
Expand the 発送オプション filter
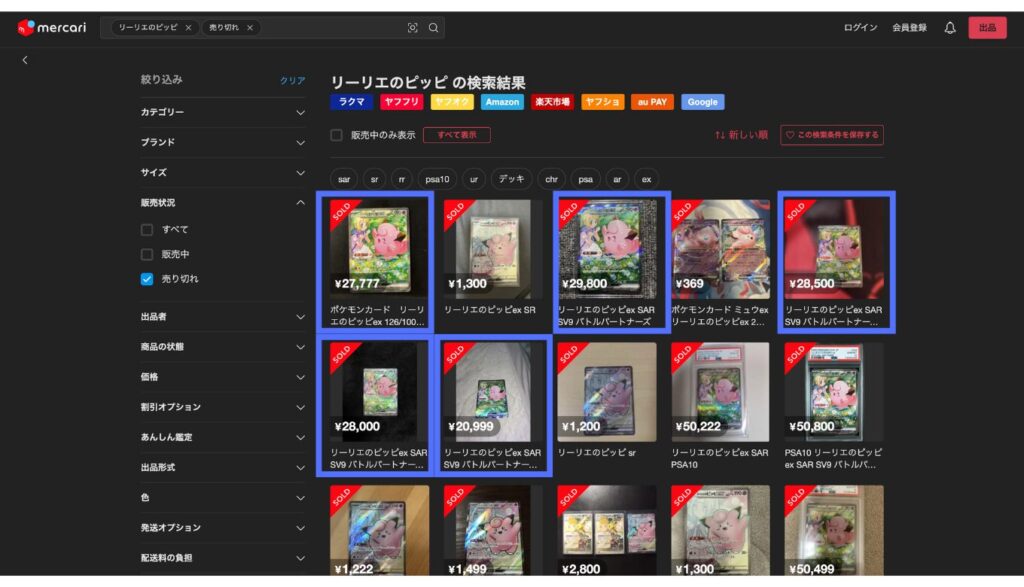pos(223,528)
